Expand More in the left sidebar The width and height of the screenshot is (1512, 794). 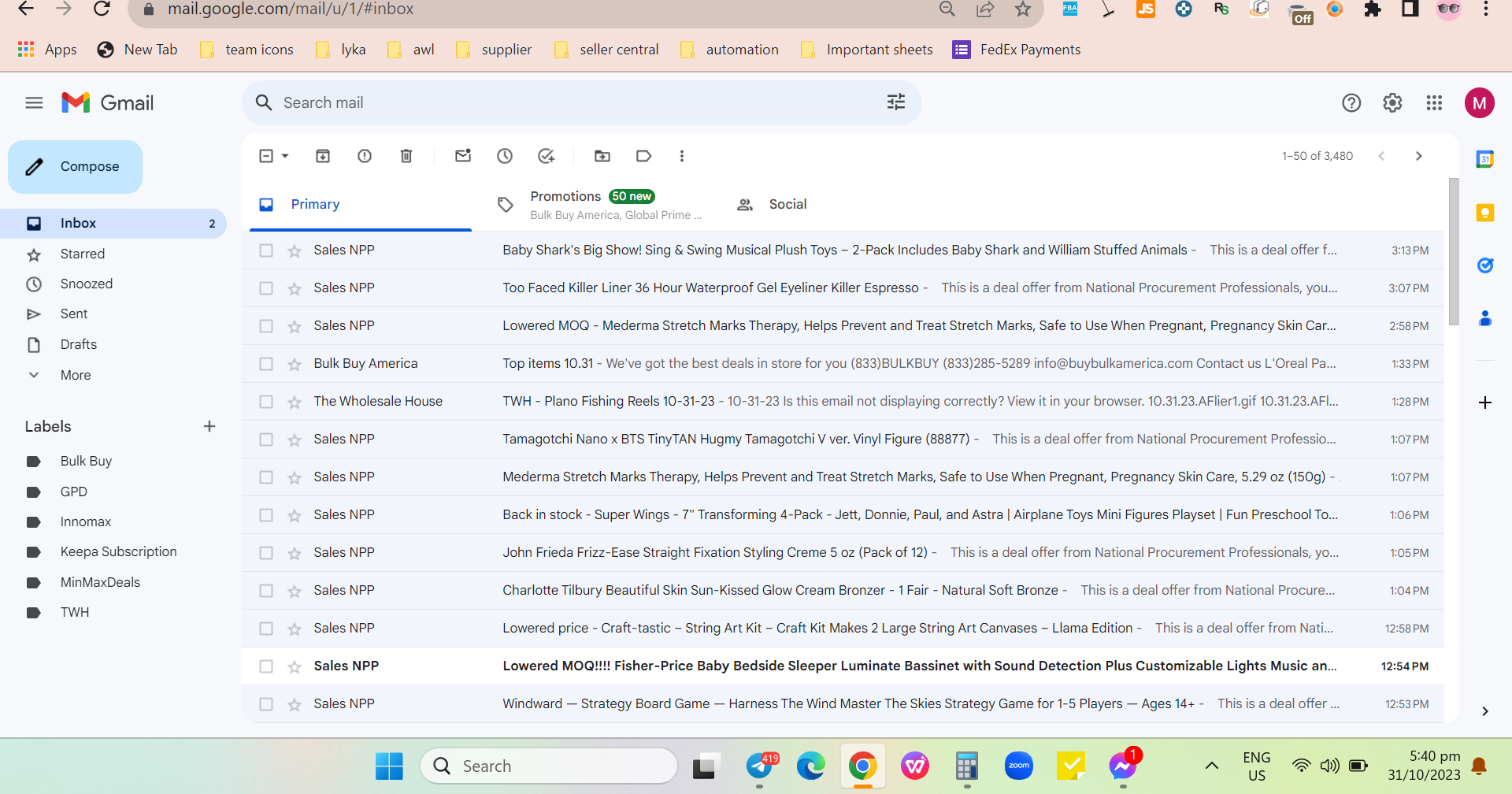[x=76, y=375]
